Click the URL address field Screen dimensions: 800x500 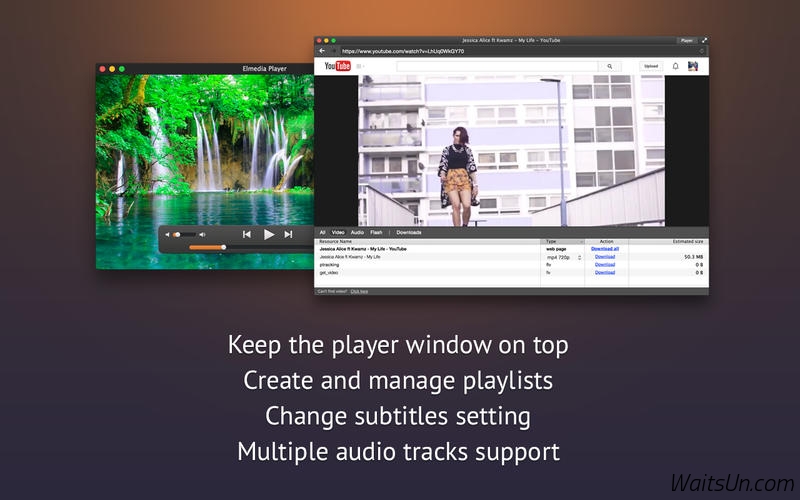[518, 51]
